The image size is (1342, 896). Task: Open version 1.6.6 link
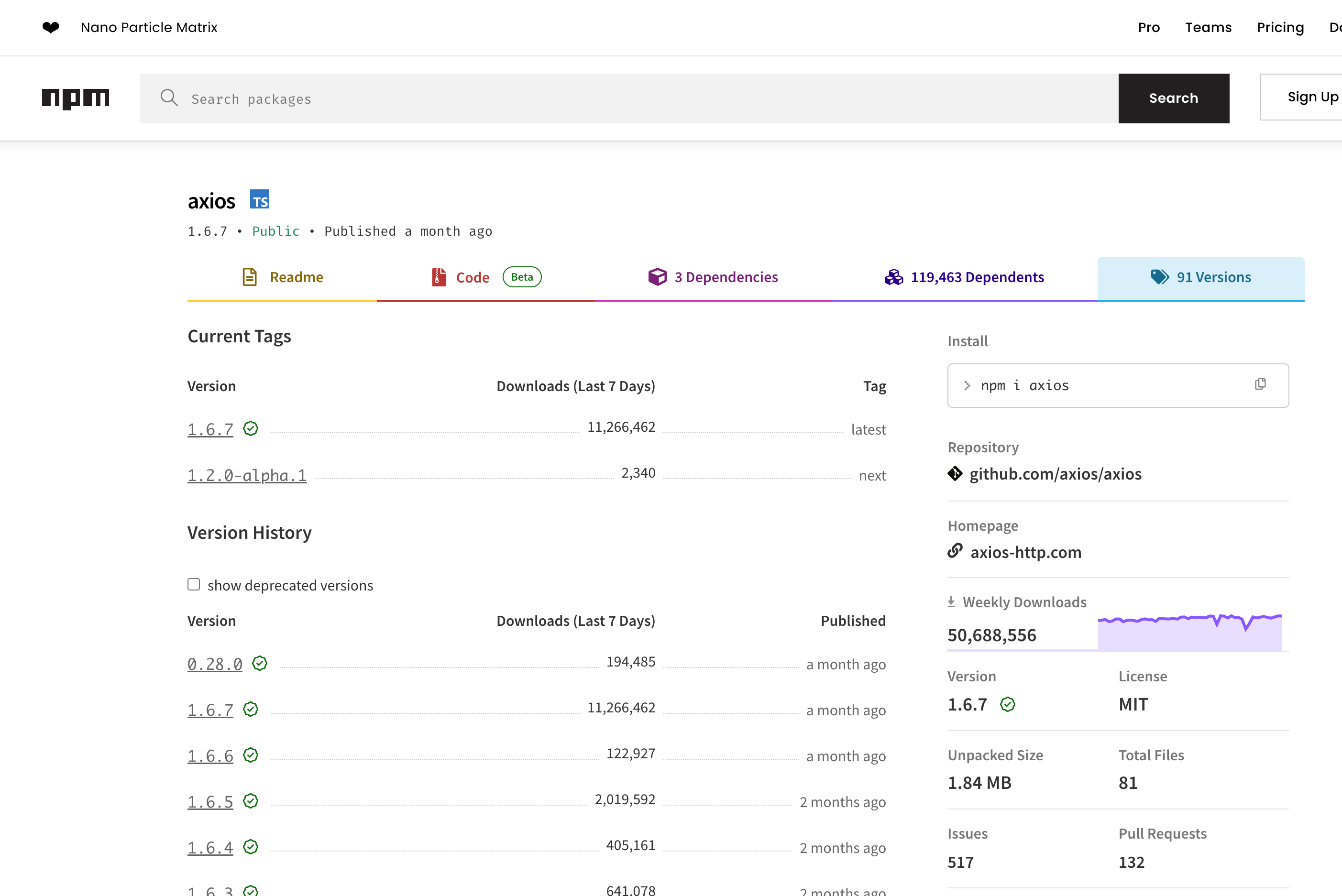[x=210, y=756]
